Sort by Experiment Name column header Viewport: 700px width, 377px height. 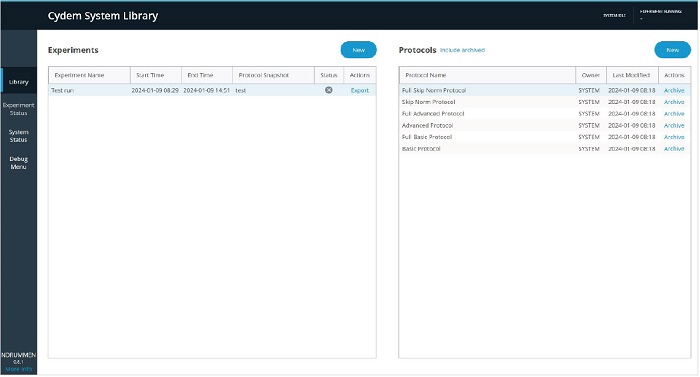pos(89,75)
